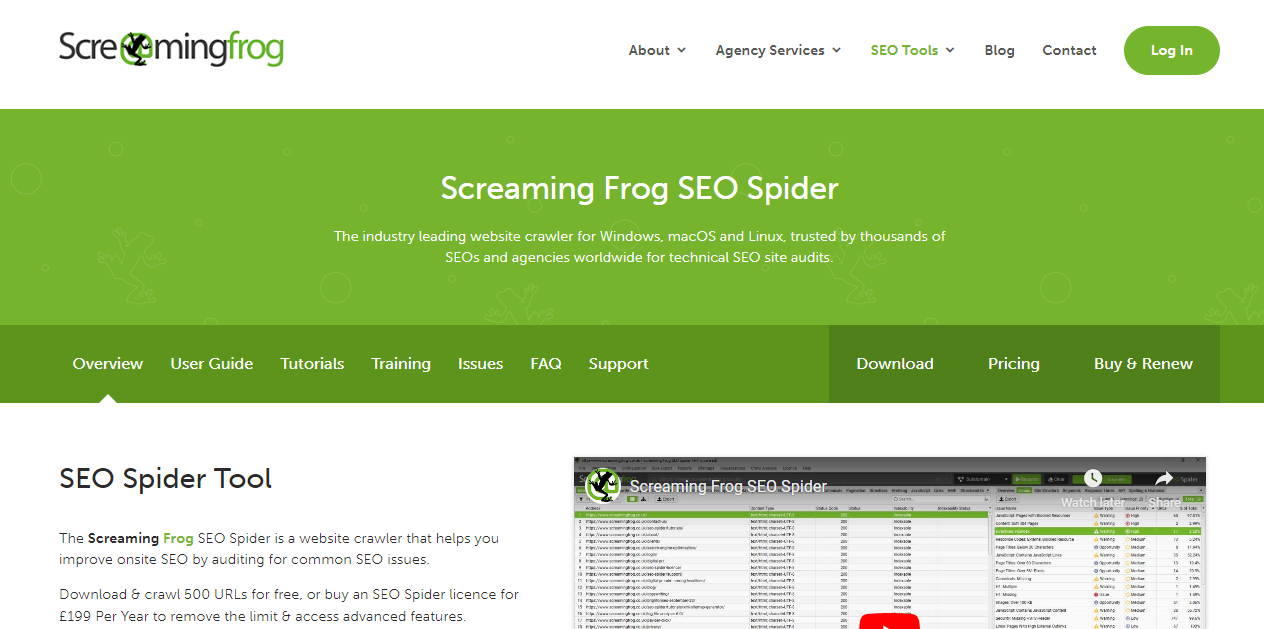
Task: Select the Overview tab
Action: click(x=108, y=364)
